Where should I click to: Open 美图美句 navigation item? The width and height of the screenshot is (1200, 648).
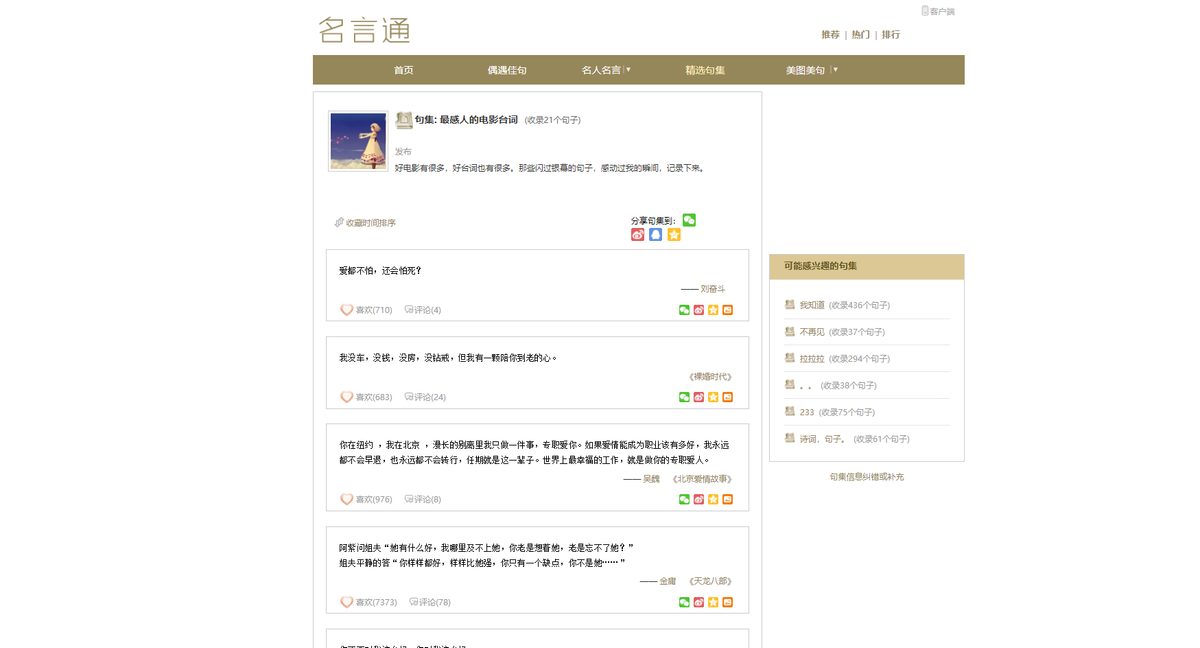[x=805, y=70]
